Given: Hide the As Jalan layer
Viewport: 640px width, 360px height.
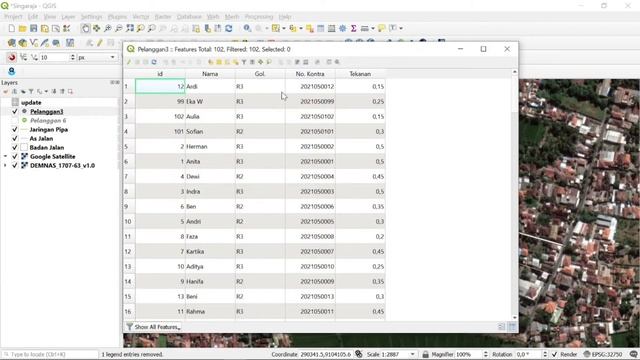Looking at the screenshot, I should (15, 138).
